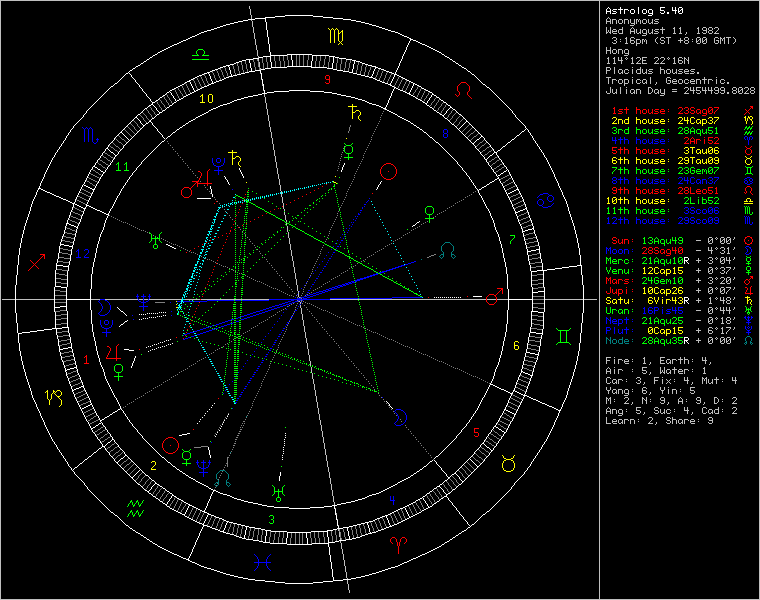Image resolution: width=760 pixels, height=600 pixels.
Task: Select house number 7 on the chart wheel
Action: 512,239
